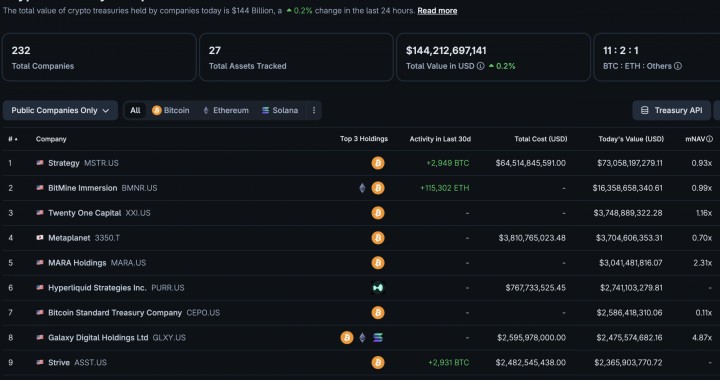Image resolution: width=720 pixels, height=380 pixels.
Task: Click CEPO.US ticker text
Action: pos(203,313)
